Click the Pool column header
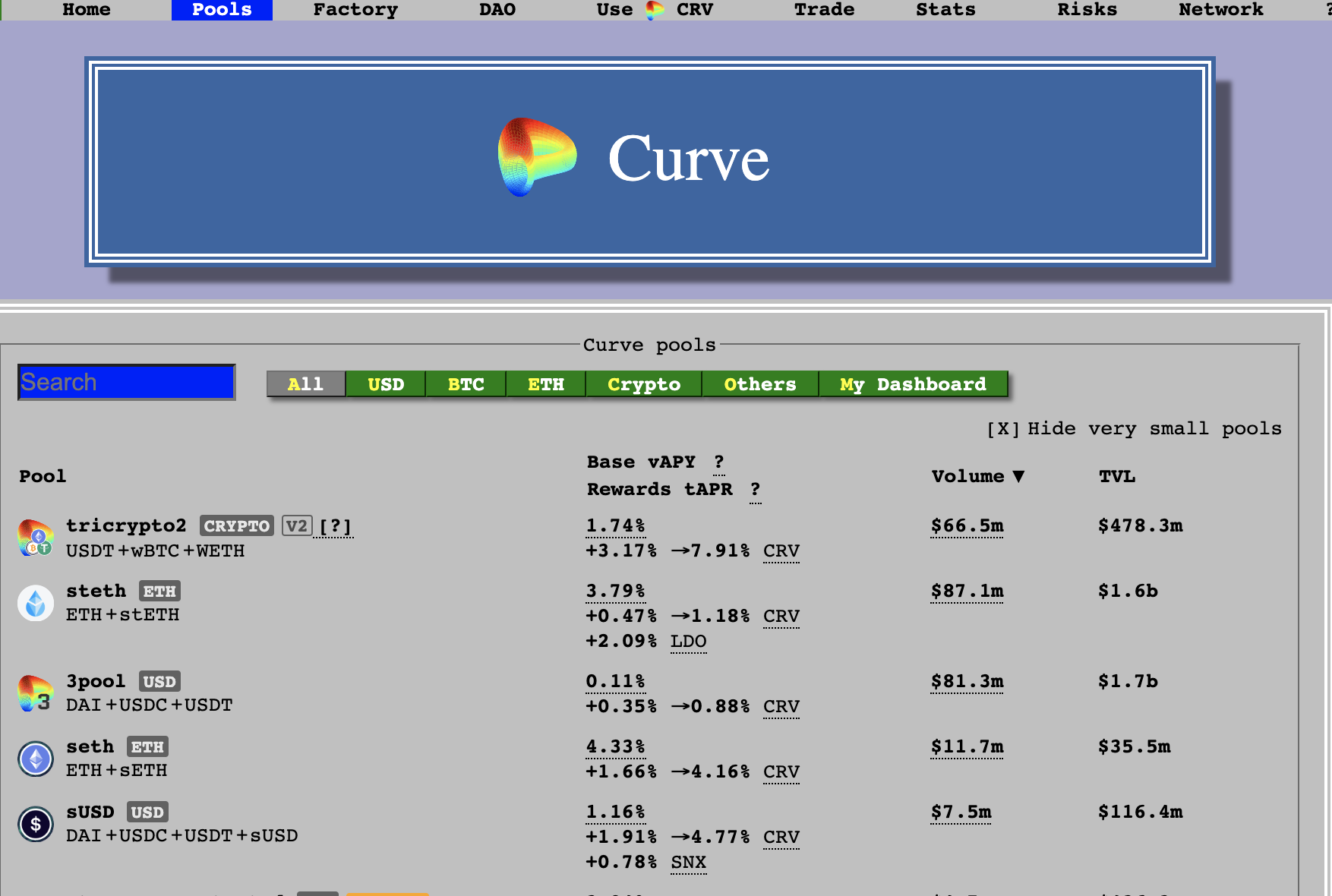1332x896 pixels. (x=43, y=476)
